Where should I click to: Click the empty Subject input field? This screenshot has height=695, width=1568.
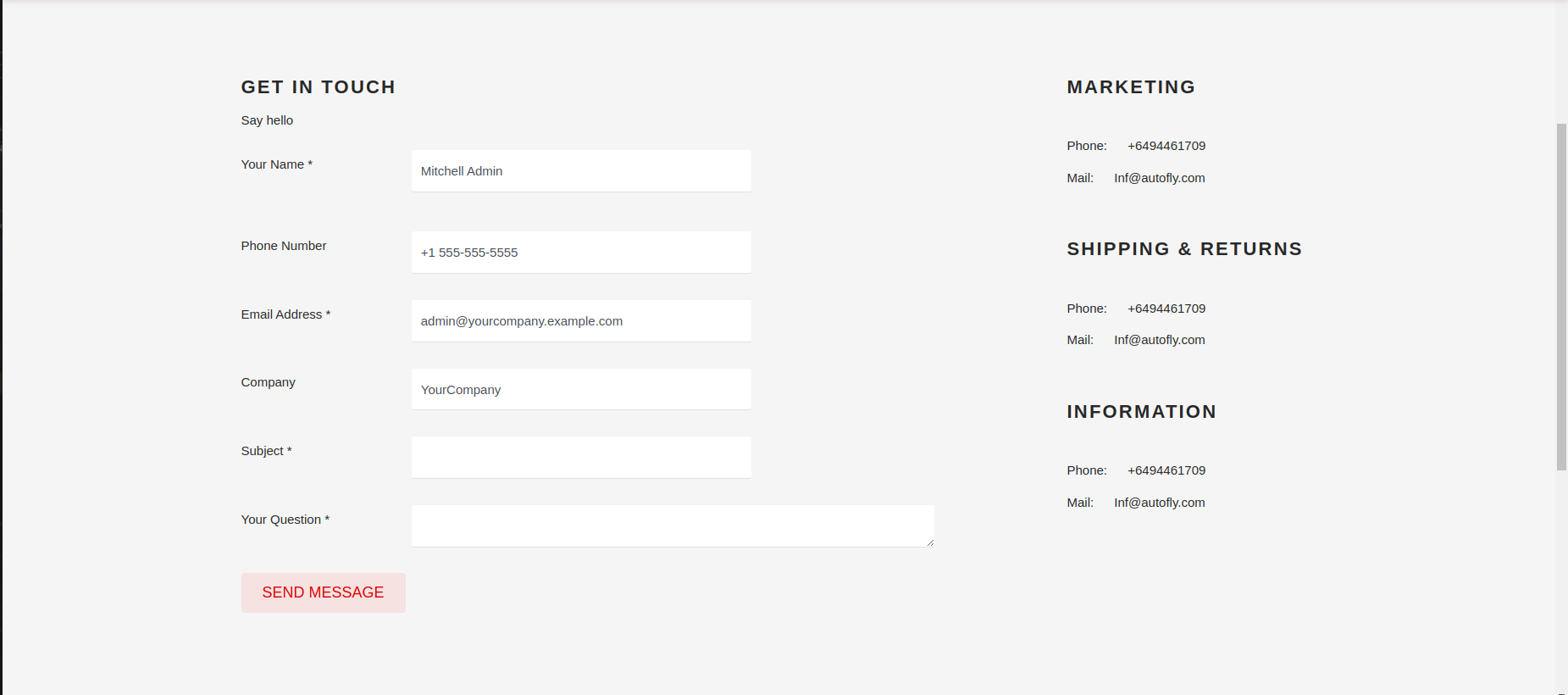click(x=580, y=458)
